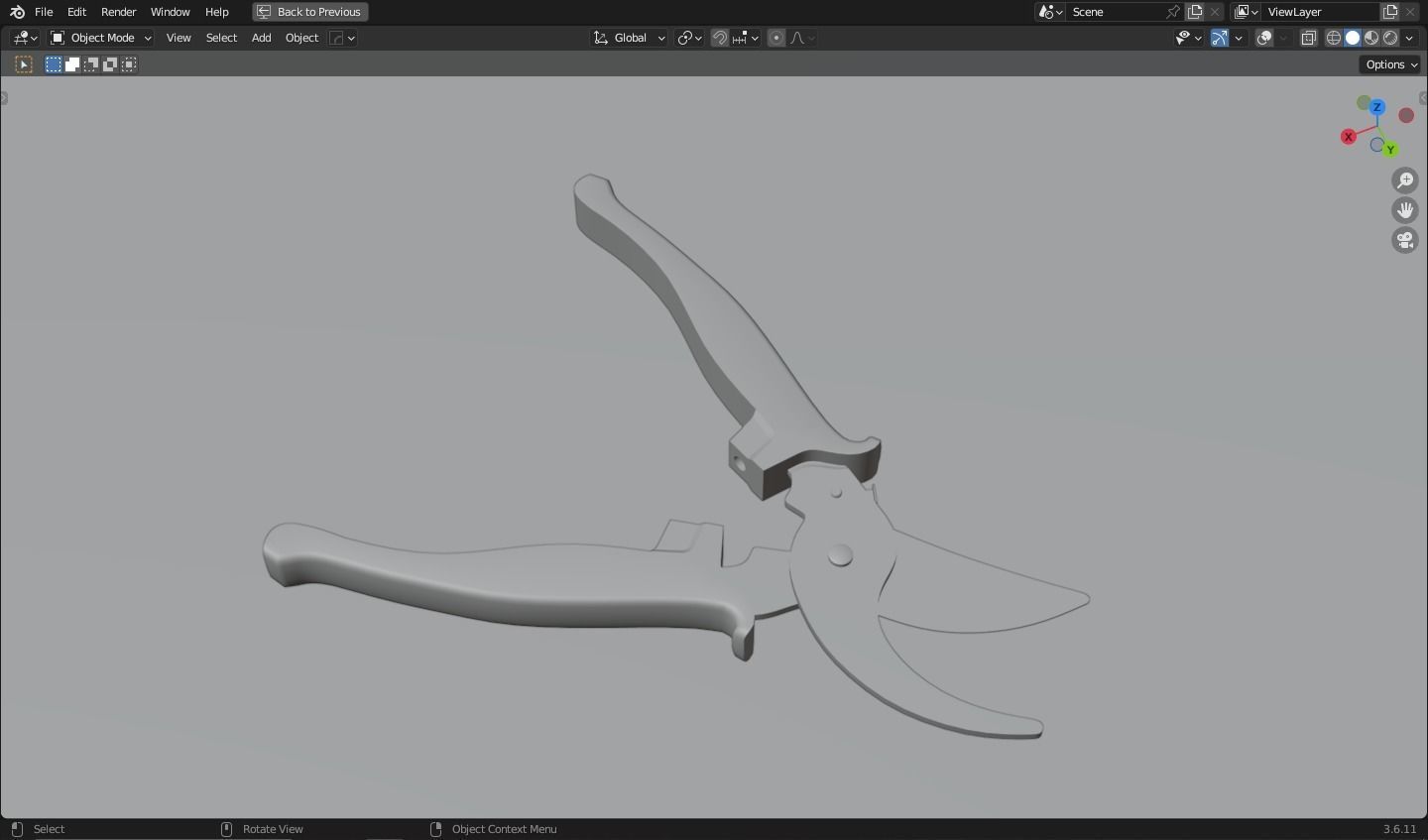Open the editor type selector dropdown
The height and width of the screenshot is (840, 1428).
click(x=25, y=38)
